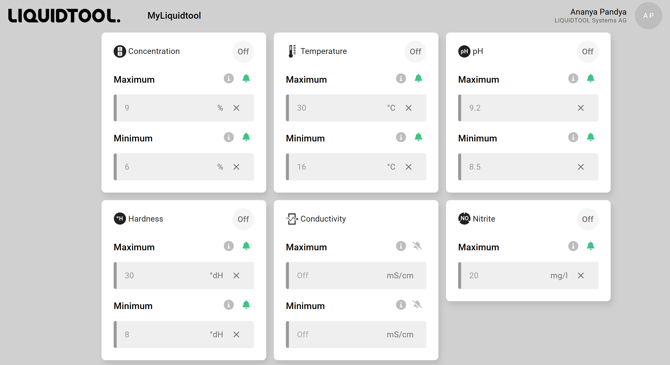Edit Concentration Maximum field showing 9
The height and width of the screenshot is (365, 670).
(x=184, y=108)
